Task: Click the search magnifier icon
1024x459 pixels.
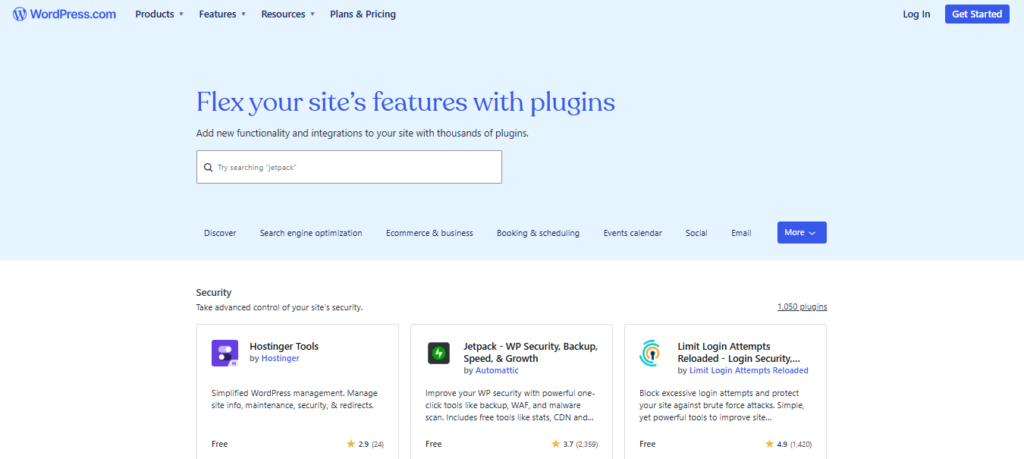Action: click(208, 168)
